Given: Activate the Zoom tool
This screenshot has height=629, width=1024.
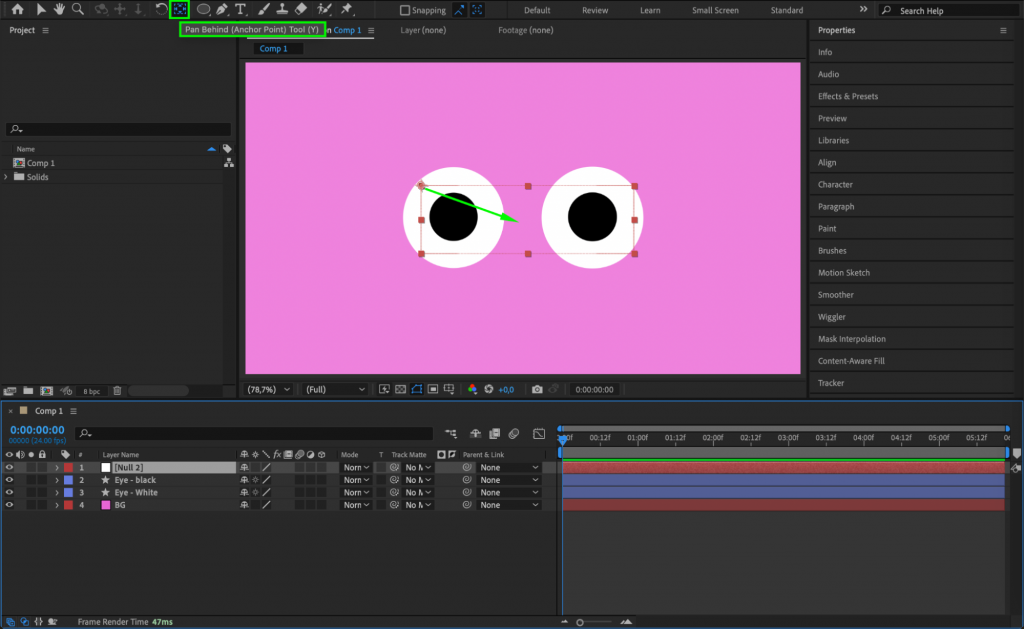Looking at the screenshot, I should 78,9.
